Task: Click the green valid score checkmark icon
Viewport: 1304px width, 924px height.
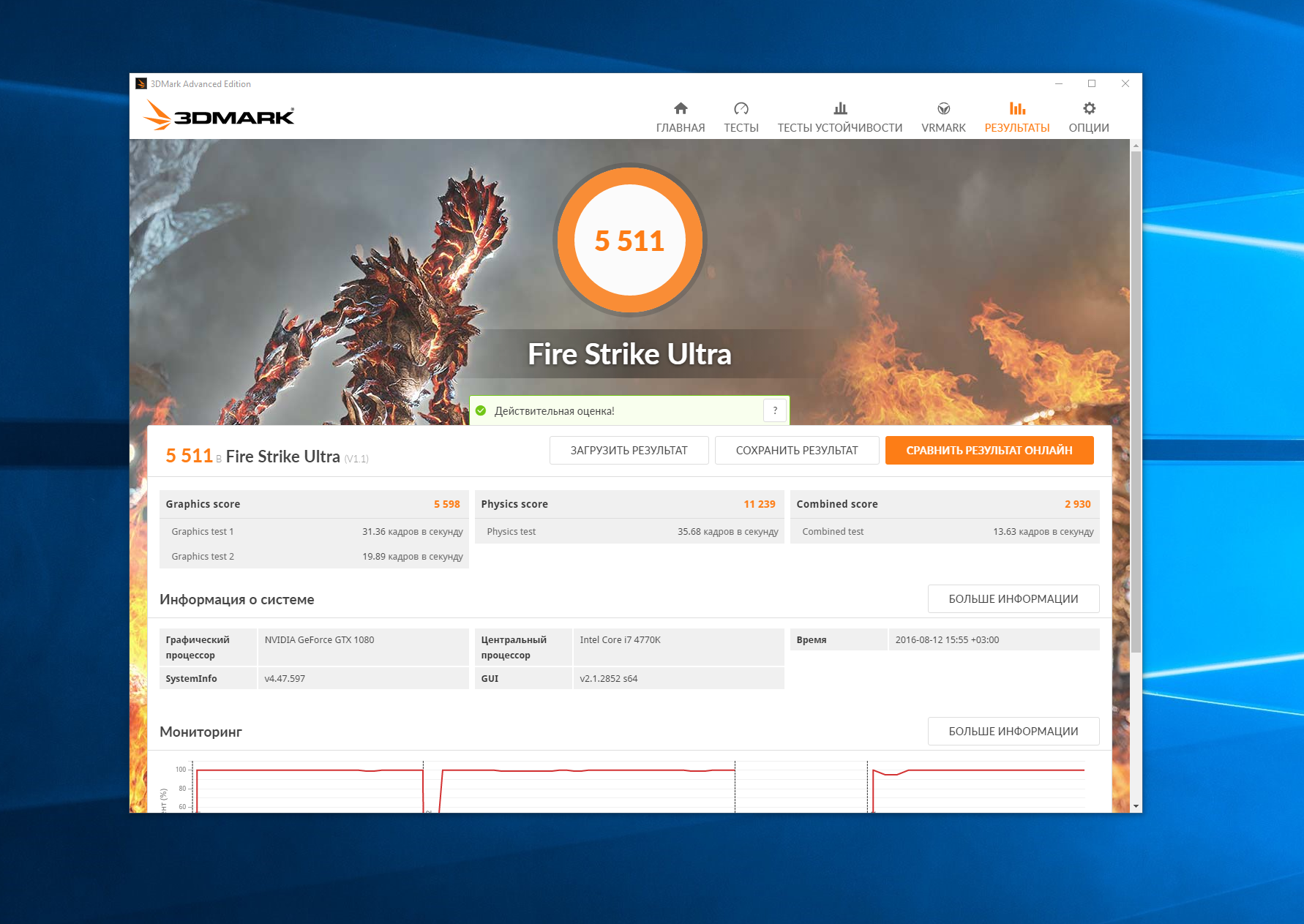Action: 481,410
